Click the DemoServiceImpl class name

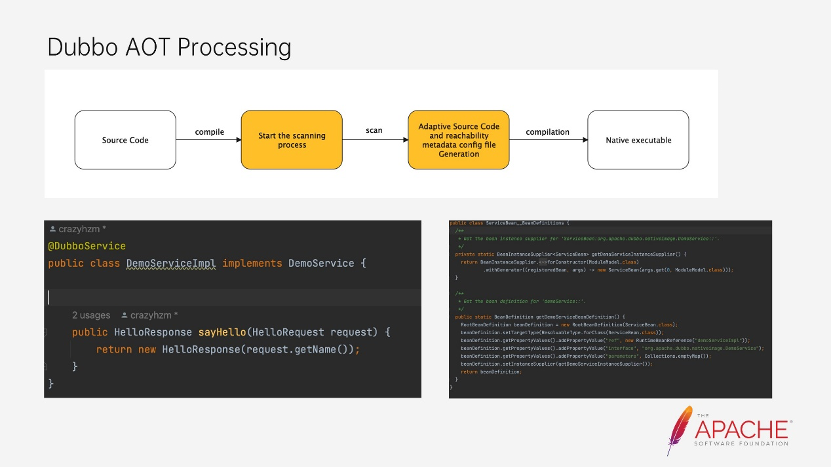pos(171,264)
